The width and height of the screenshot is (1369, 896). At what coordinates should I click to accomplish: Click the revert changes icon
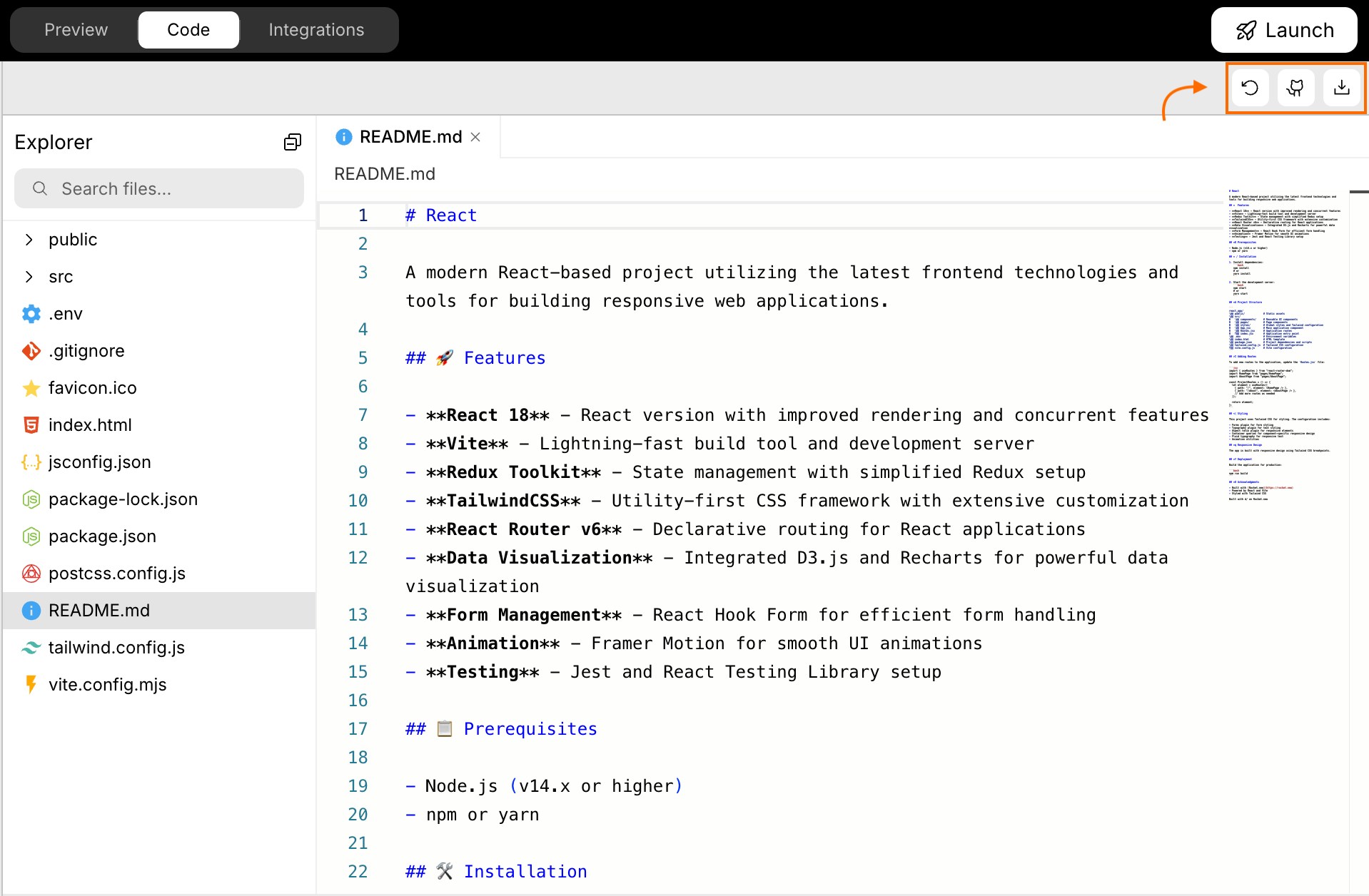tap(1249, 87)
